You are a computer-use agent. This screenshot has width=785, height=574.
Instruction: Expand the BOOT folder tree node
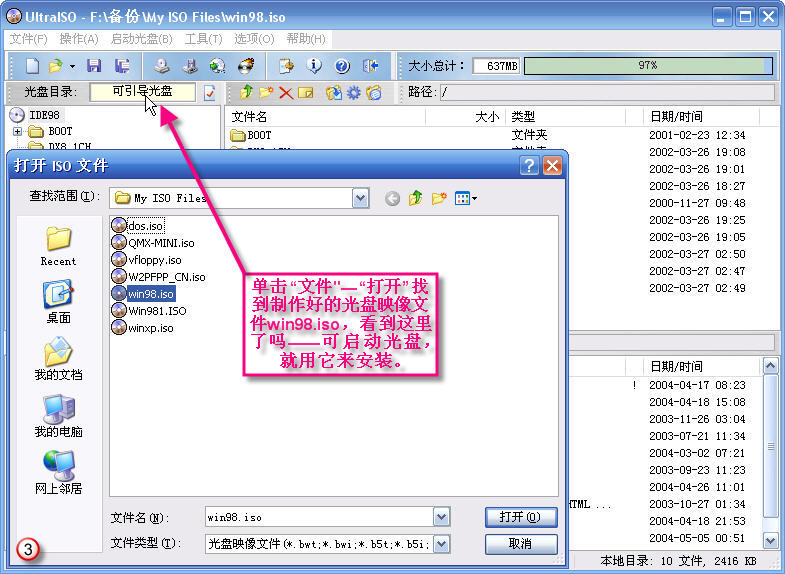(x=18, y=131)
